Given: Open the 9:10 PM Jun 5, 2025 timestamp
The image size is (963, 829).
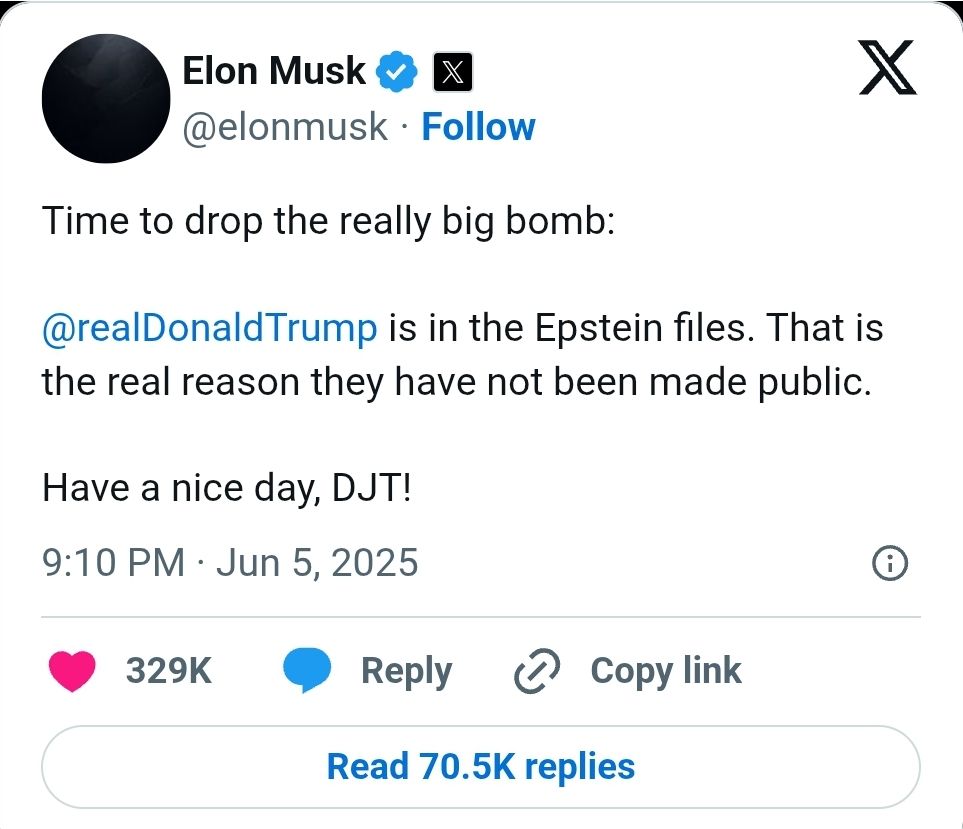Looking at the screenshot, I should [x=230, y=562].
